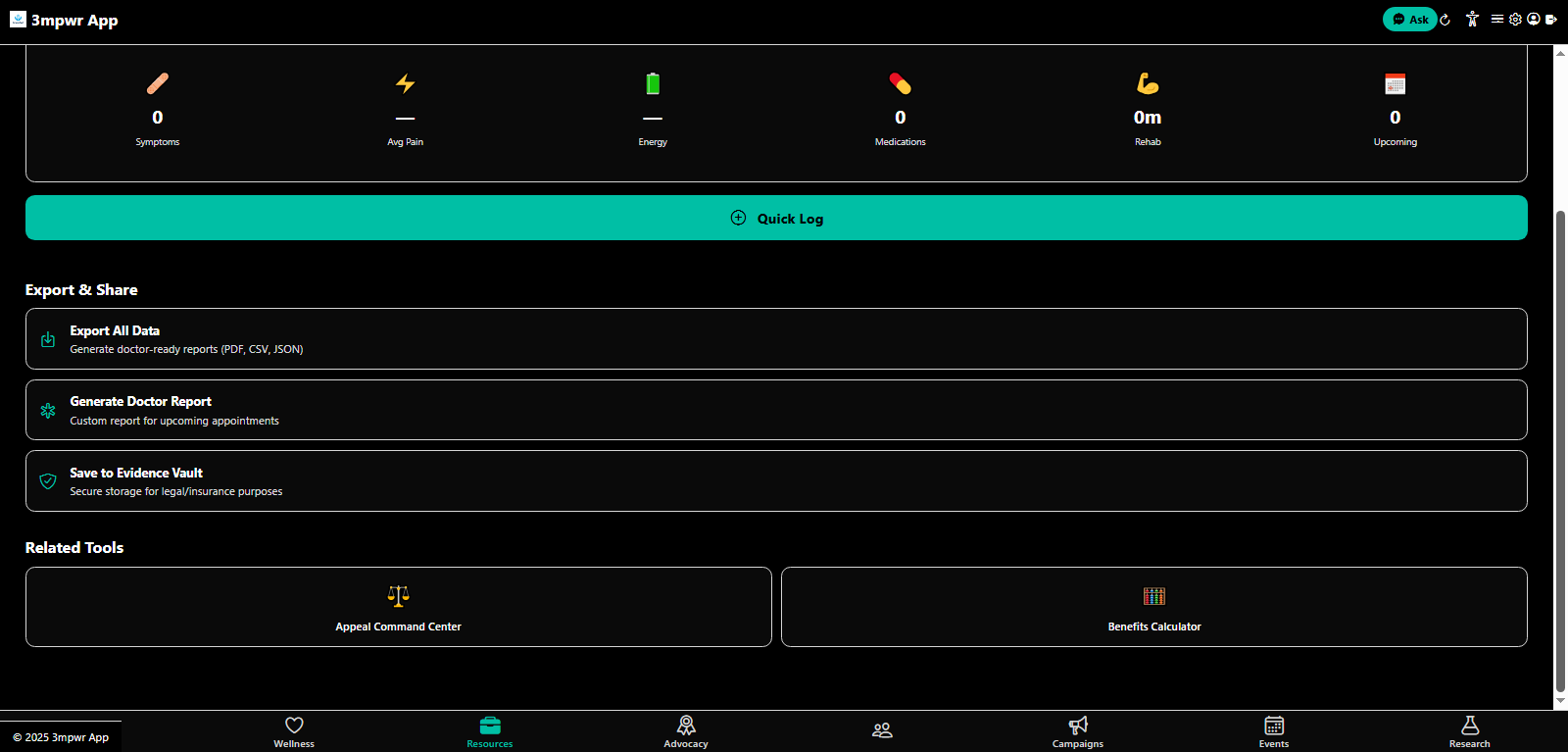Open Export All Data option
This screenshot has width=1568, height=752.
pos(776,339)
